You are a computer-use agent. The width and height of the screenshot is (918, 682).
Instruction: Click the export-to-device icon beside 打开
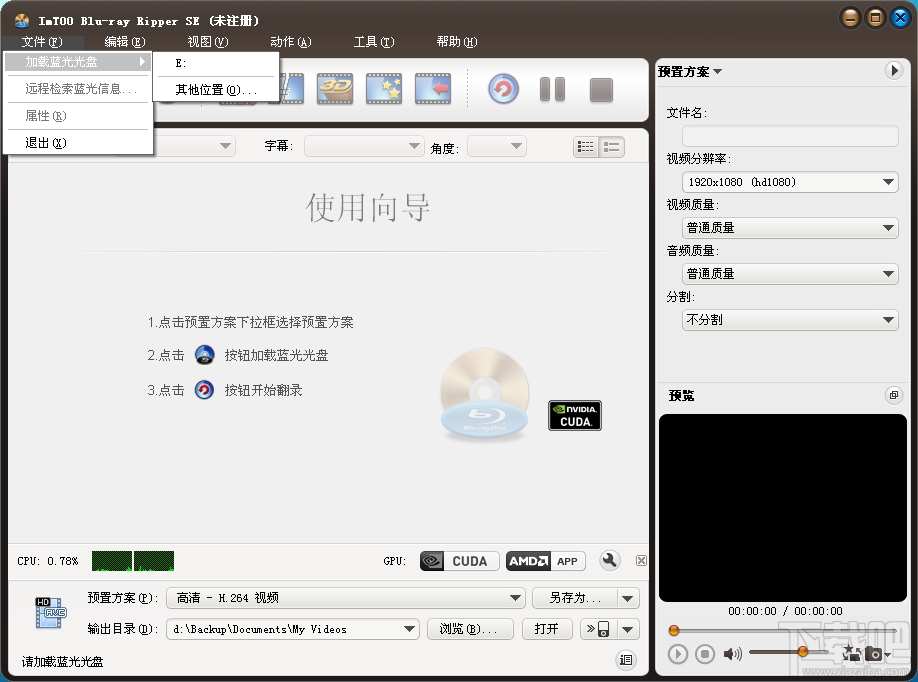(598, 628)
